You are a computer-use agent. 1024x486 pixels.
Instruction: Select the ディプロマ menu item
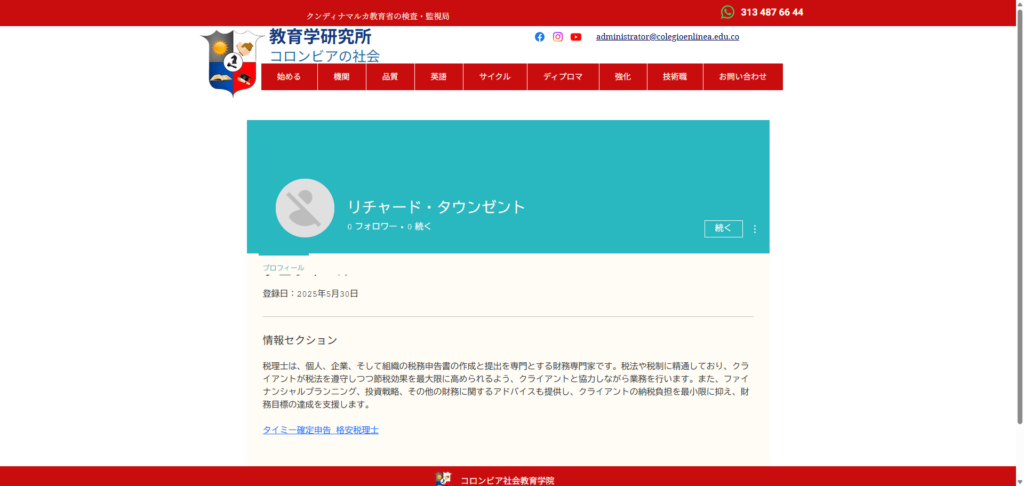click(x=562, y=77)
